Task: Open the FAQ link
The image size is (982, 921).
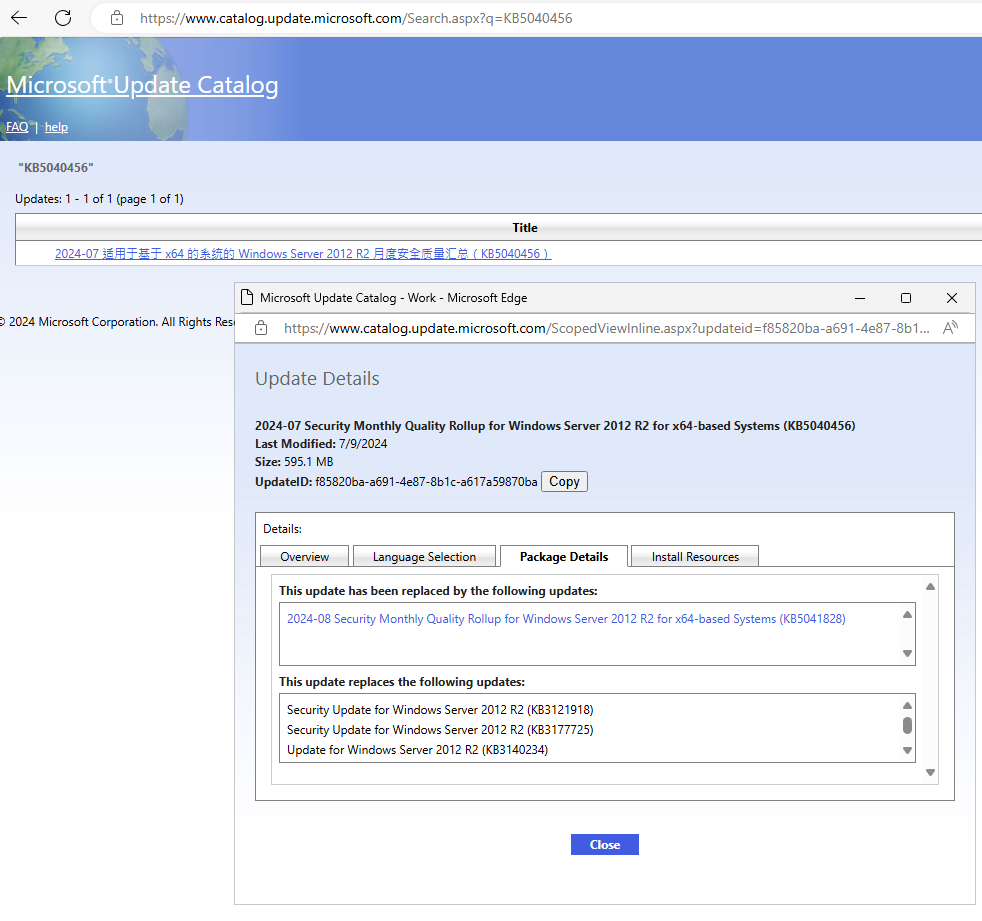Action: click(17, 127)
